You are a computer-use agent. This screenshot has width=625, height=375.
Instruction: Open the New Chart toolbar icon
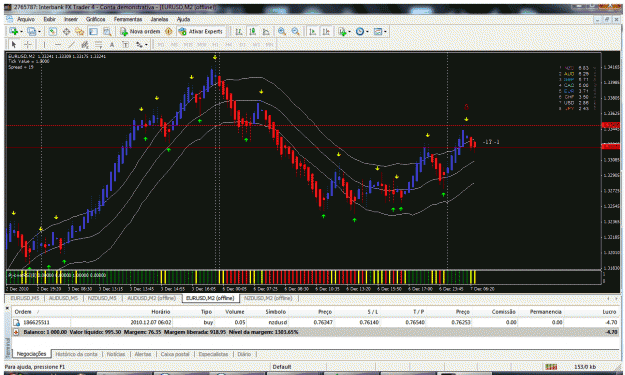click(13, 31)
